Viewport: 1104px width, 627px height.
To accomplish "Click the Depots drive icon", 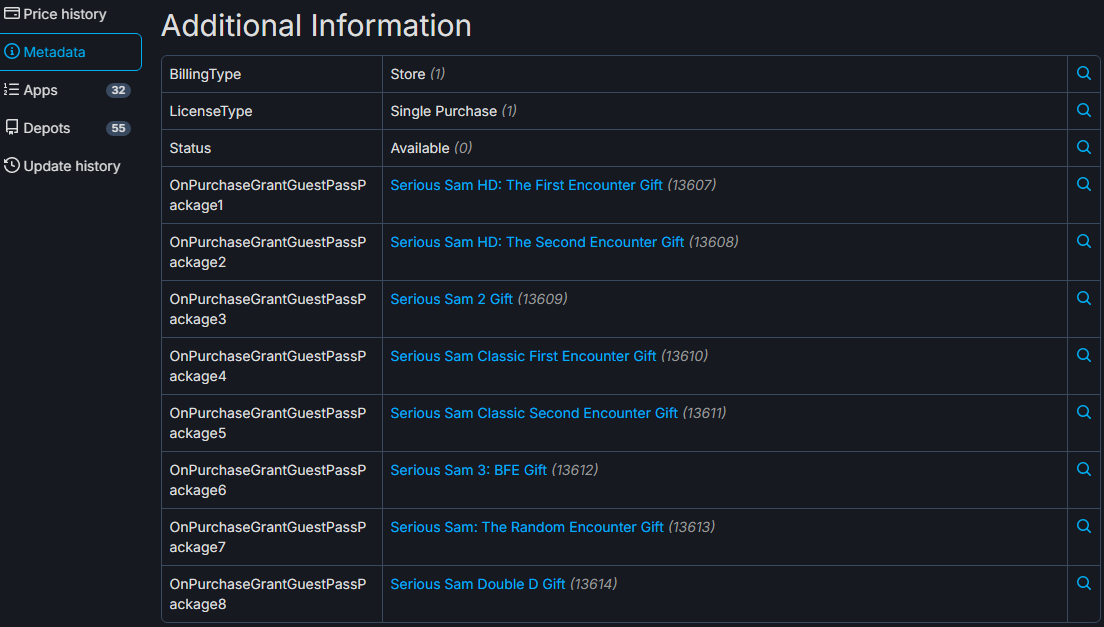I will [x=11, y=127].
